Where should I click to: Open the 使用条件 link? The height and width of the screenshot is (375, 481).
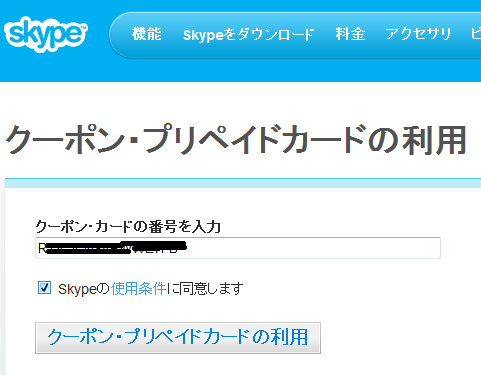[x=139, y=289]
